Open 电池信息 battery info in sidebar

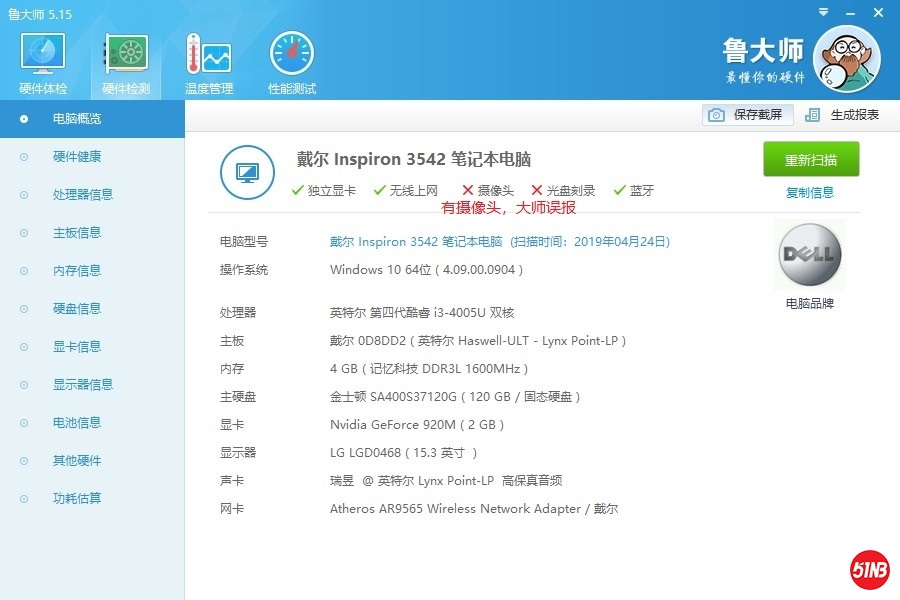pos(77,423)
